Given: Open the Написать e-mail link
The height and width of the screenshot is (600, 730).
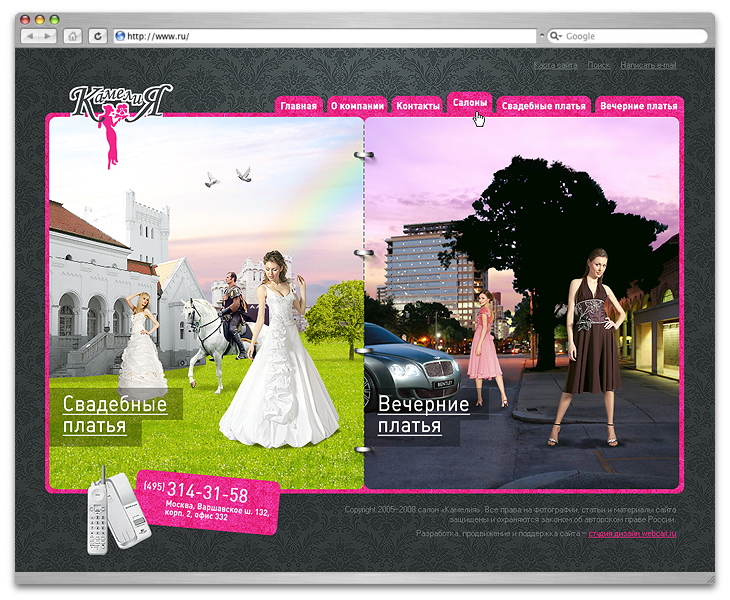Looking at the screenshot, I should 648,65.
